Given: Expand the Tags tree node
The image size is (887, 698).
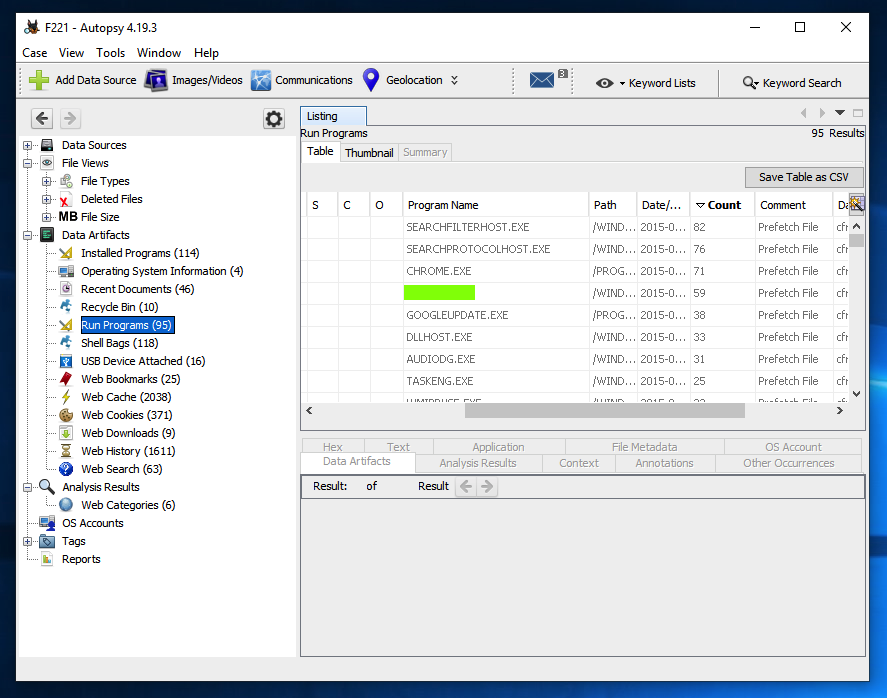Looking at the screenshot, I should (x=27, y=541).
